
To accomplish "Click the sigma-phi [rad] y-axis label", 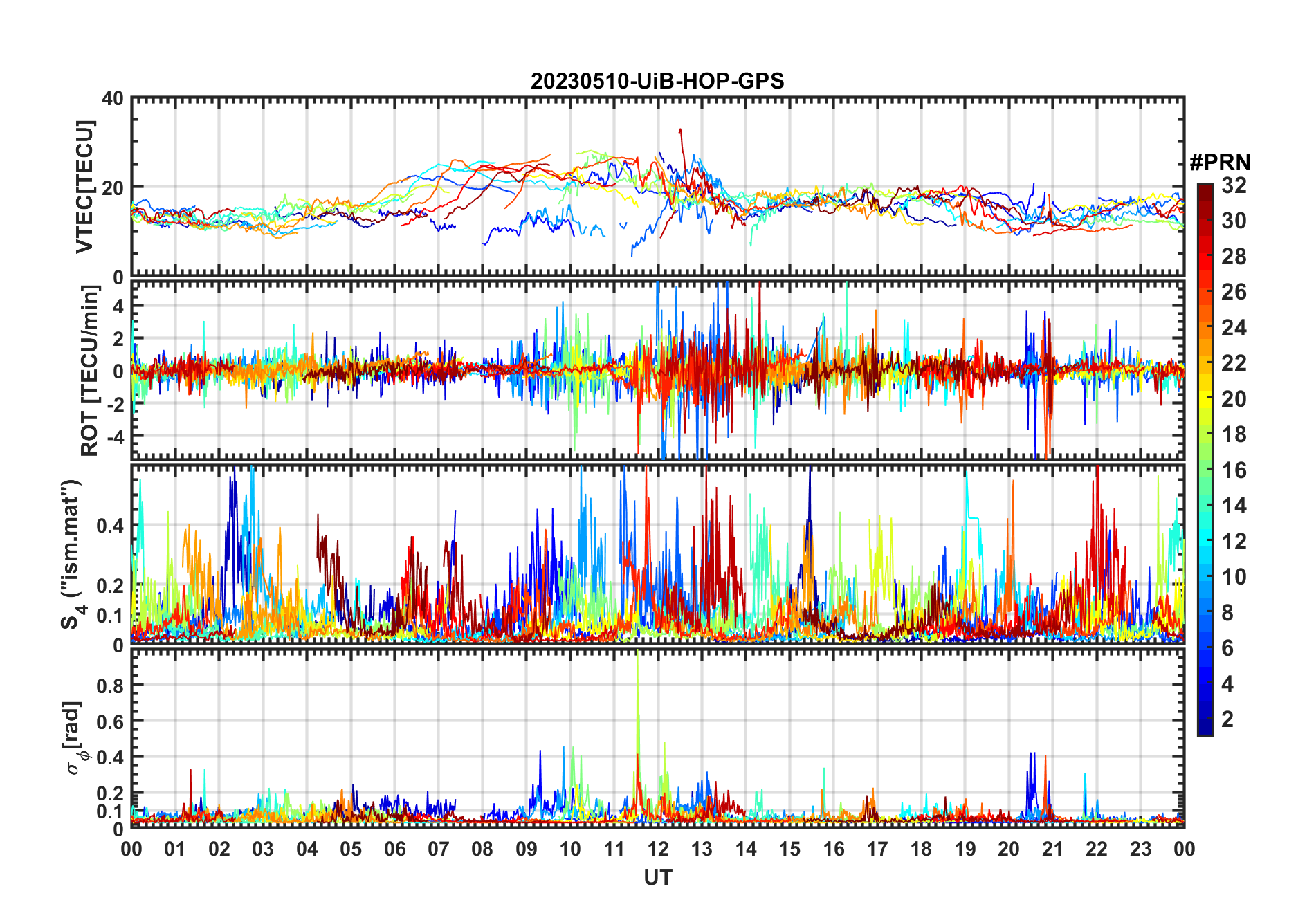I will [75, 738].
